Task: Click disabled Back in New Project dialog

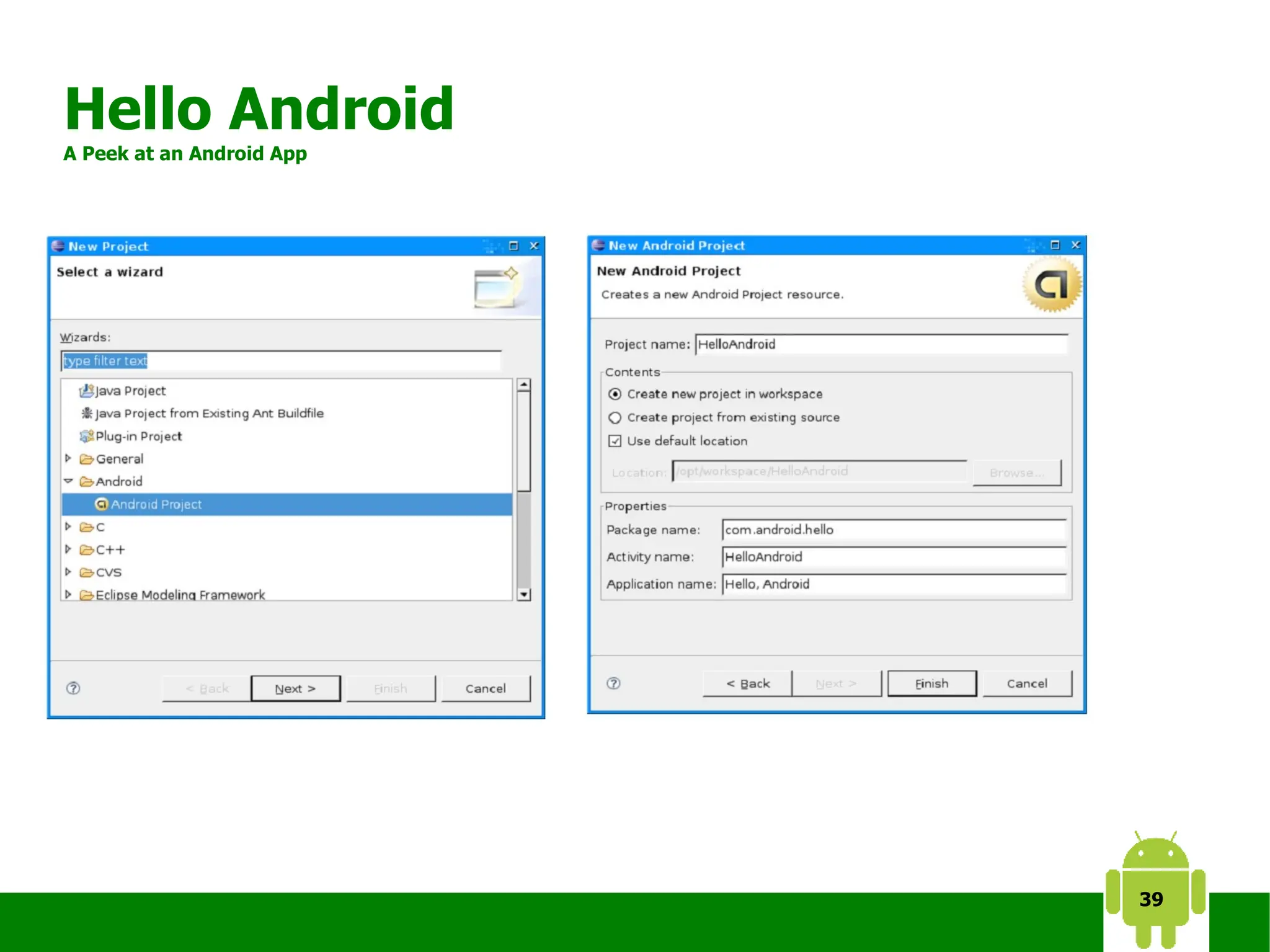Action: [206, 688]
